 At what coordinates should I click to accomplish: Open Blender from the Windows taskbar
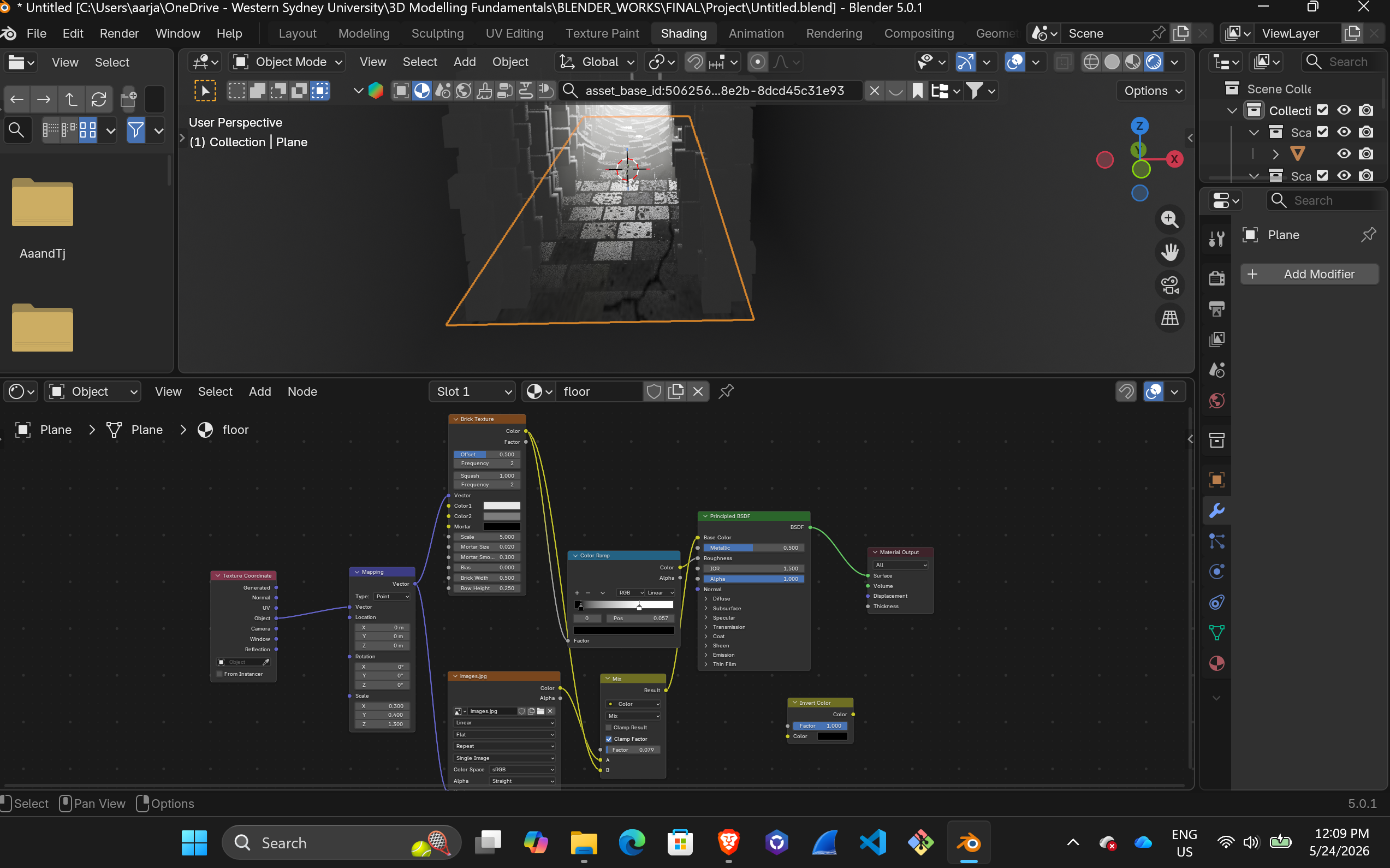click(x=969, y=843)
